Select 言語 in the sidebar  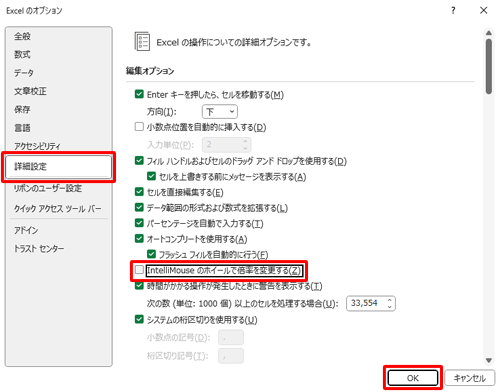(22, 128)
